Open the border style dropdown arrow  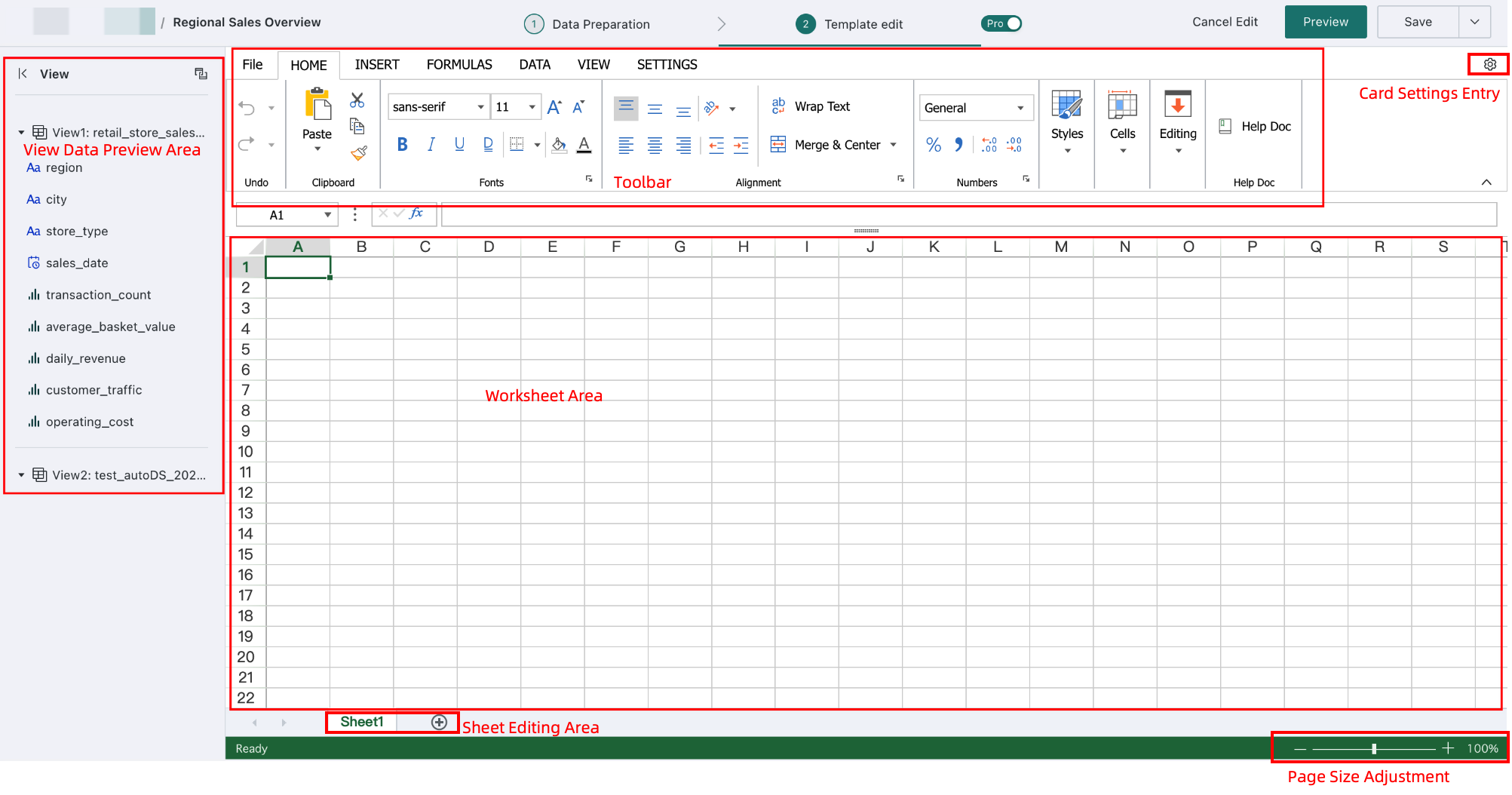[x=537, y=145]
